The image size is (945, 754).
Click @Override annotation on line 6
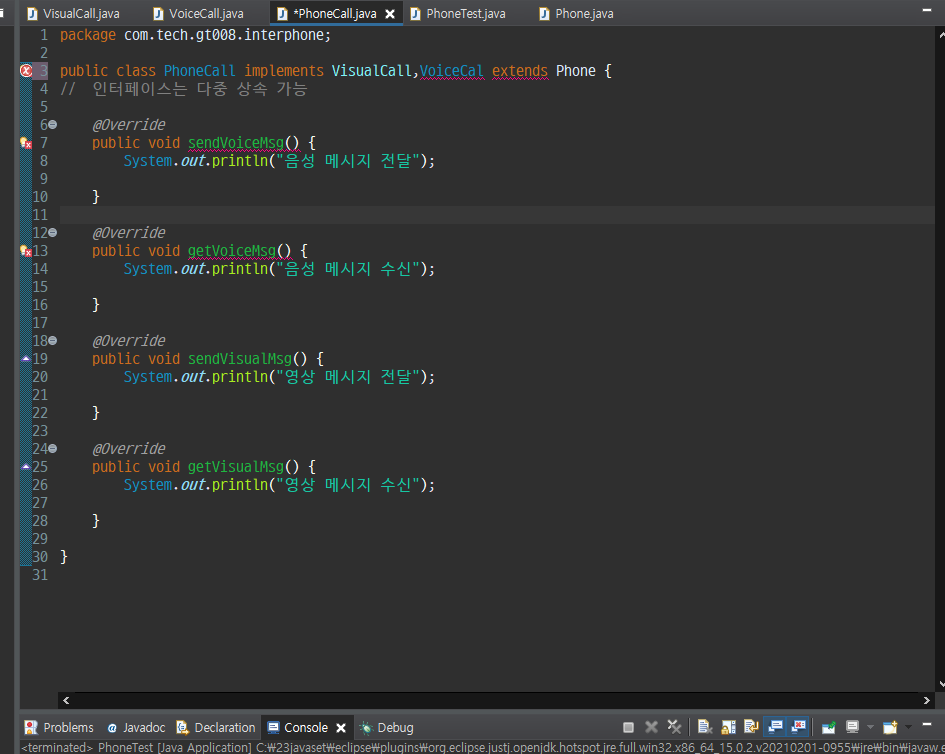pyautogui.click(x=128, y=125)
